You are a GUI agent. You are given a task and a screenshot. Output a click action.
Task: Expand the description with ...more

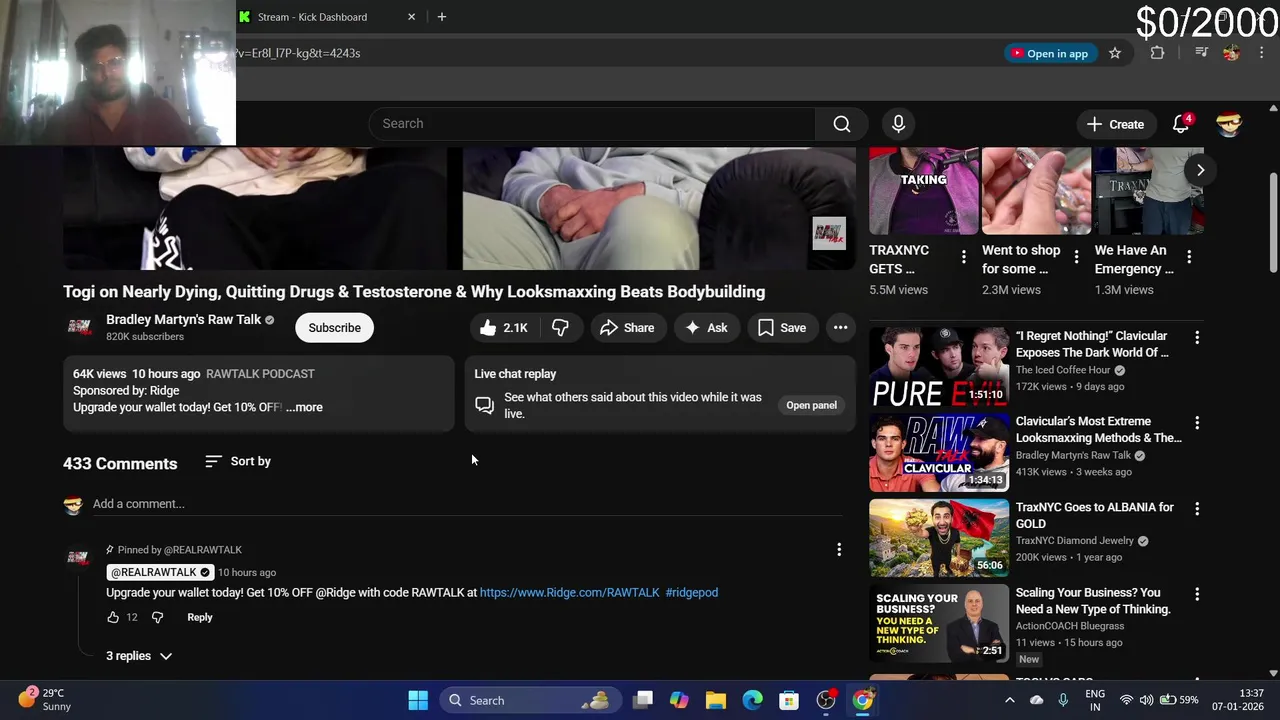pyautogui.click(x=304, y=407)
